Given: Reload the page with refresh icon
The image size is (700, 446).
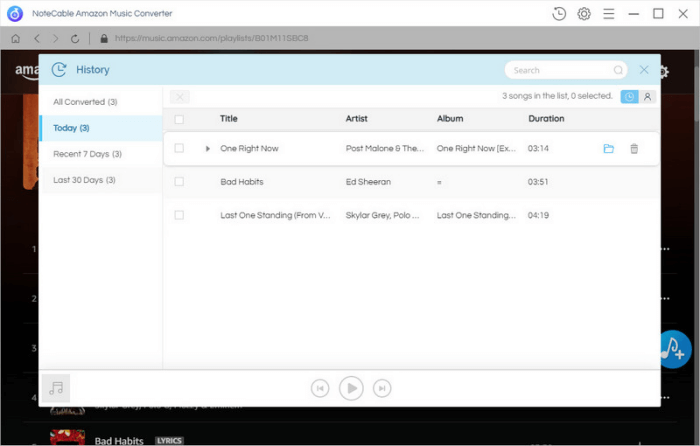Looking at the screenshot, I should tap(75, 39).
